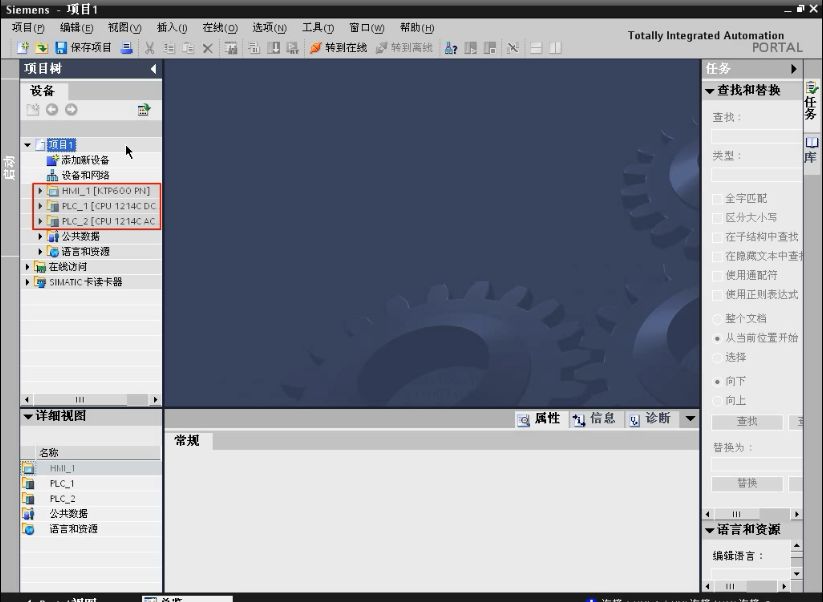Open the 视图(V) menu
This screenshot has height=602, width=823.
pos(124,28)
